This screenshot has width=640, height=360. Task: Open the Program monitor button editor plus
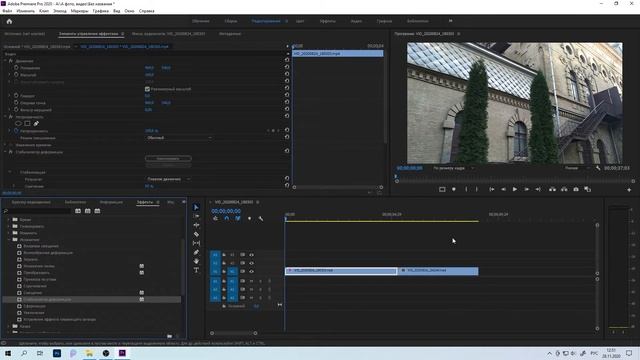pyautogui.click(x=629, y=190)
